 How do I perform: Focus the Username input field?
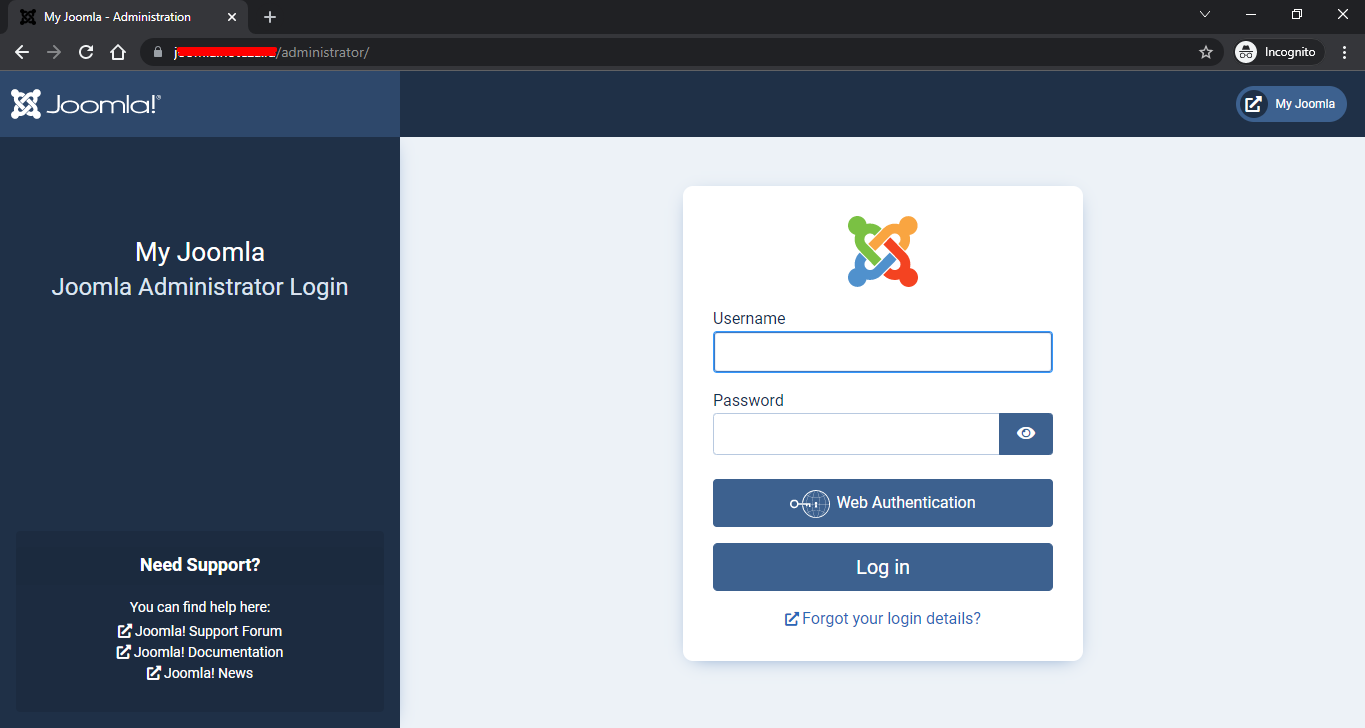tap(883, 352)
